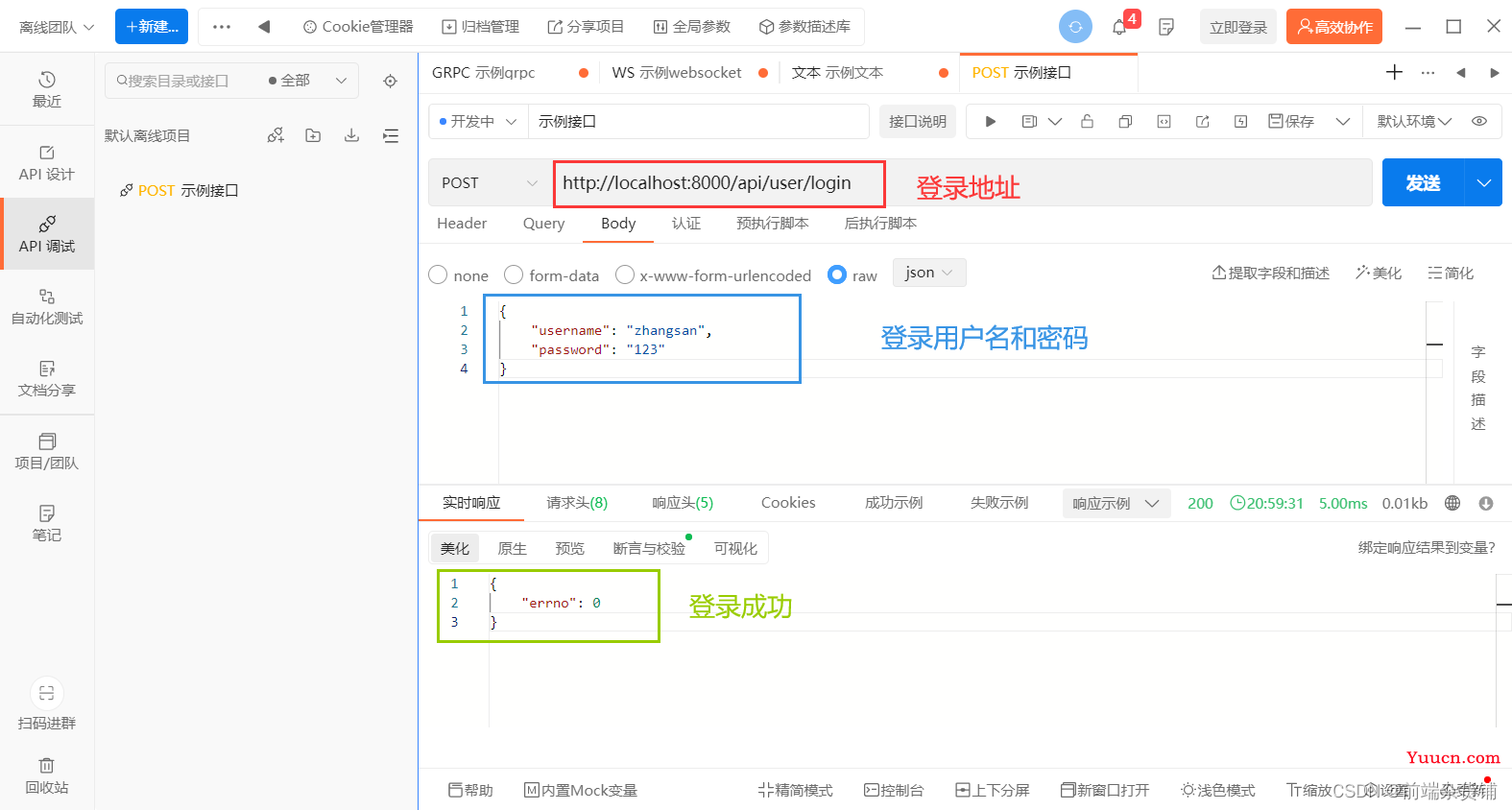Open 全局参数 in top toolbar
The width and height of the screenshot is (1512, 810).
pos(692,27)
